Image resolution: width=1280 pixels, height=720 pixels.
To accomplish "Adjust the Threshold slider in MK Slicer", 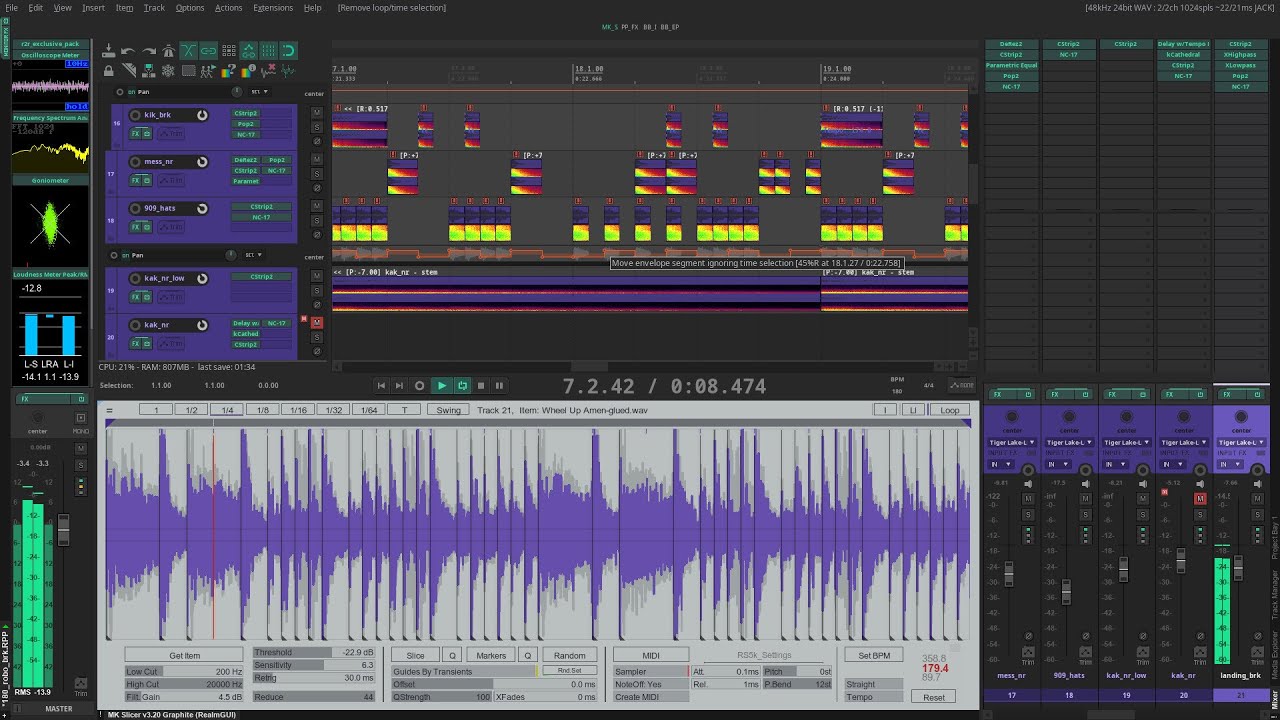I will 314,652.
